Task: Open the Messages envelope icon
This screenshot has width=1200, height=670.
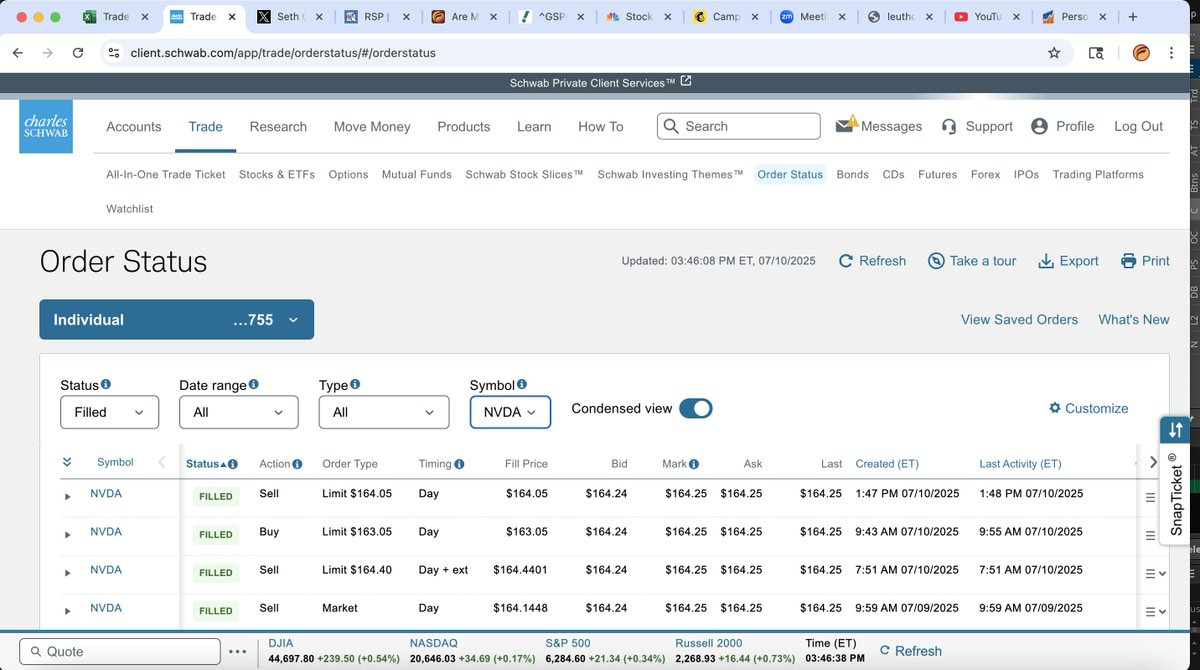Action: point(846,125)
